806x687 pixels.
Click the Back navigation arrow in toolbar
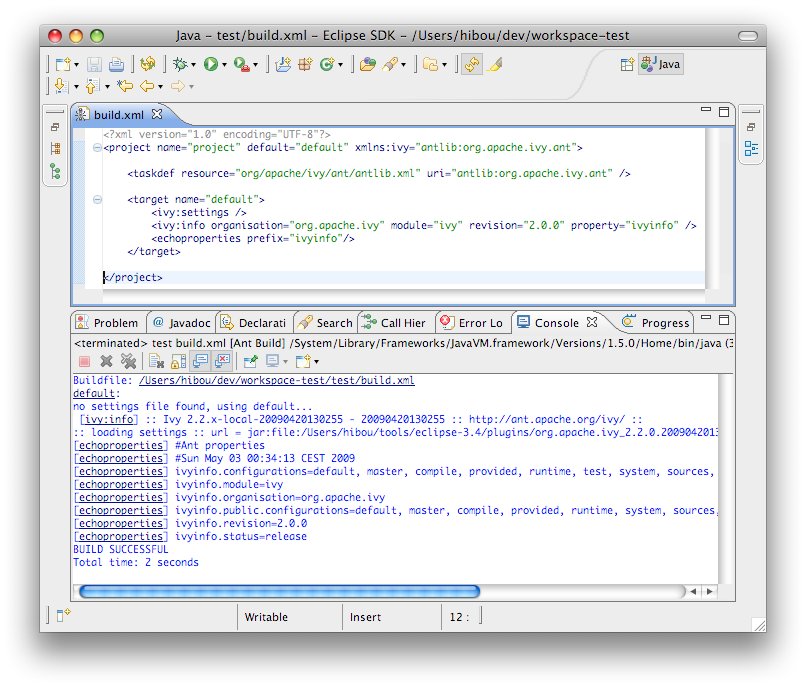[x=146, y=87]
